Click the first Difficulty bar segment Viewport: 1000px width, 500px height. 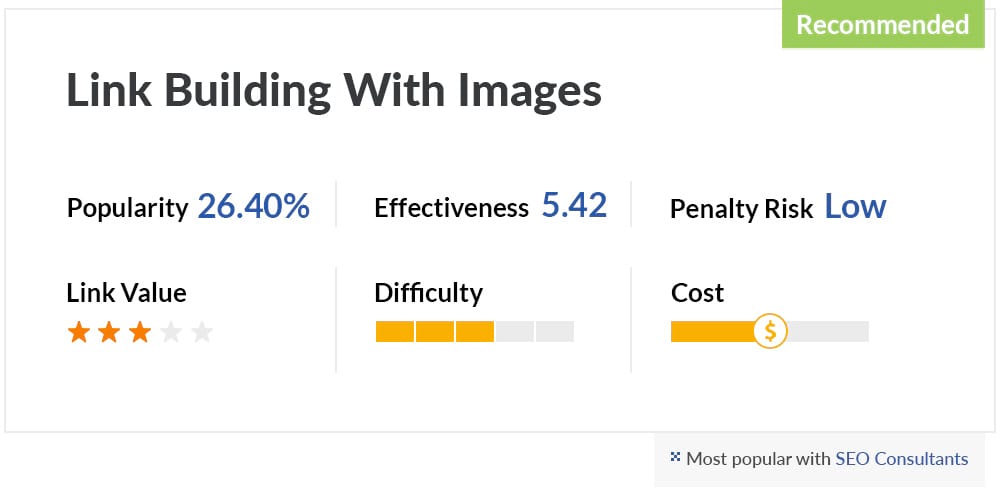click(395, 332)
